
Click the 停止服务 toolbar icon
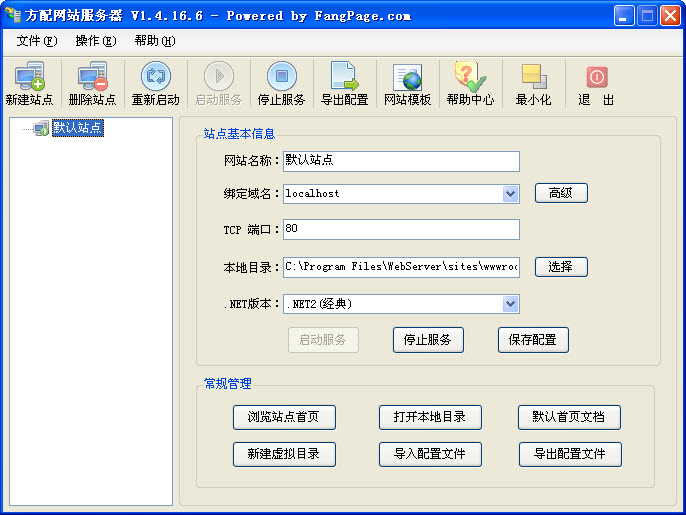[281, 83]
